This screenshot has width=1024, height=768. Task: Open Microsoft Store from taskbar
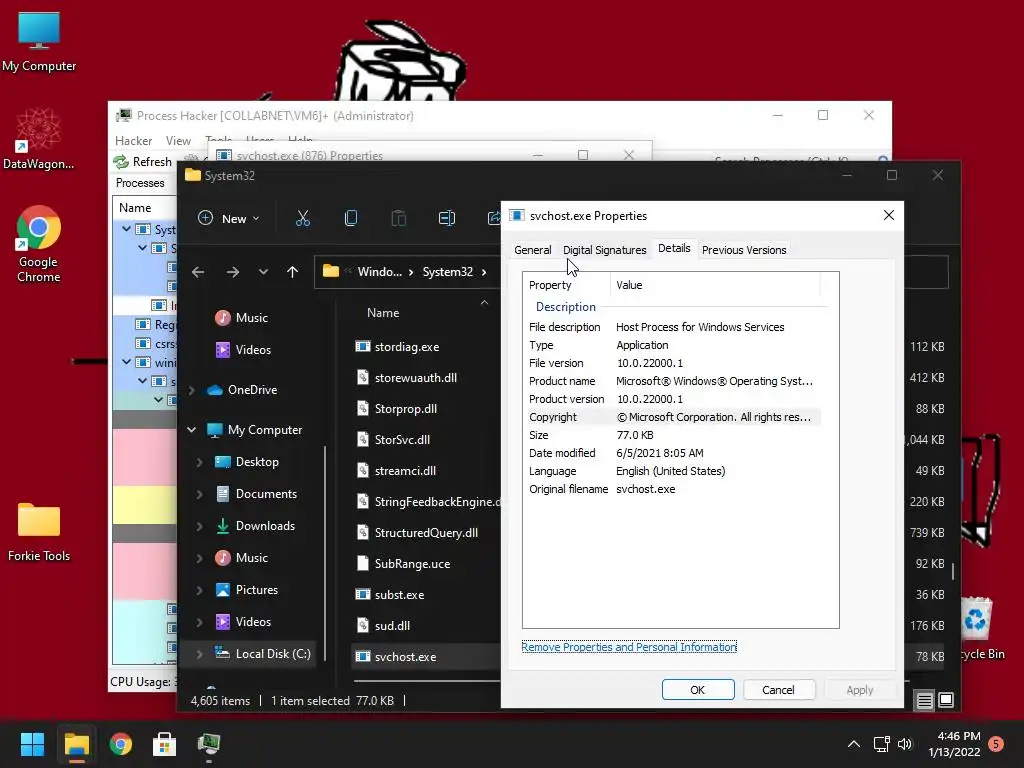(x=165, y=744)
